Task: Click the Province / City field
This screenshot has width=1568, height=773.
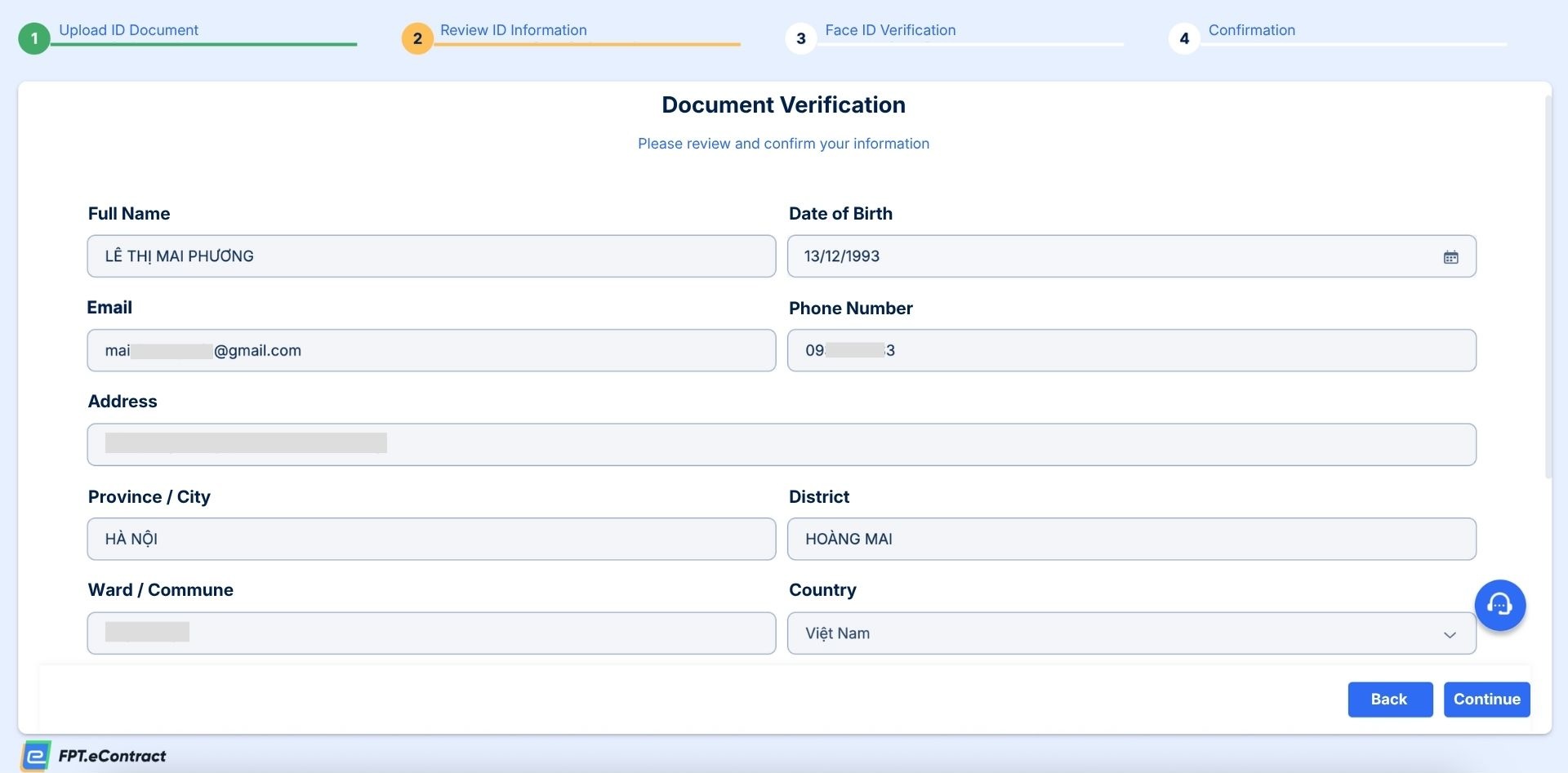Action: click(x=431, y=539)
